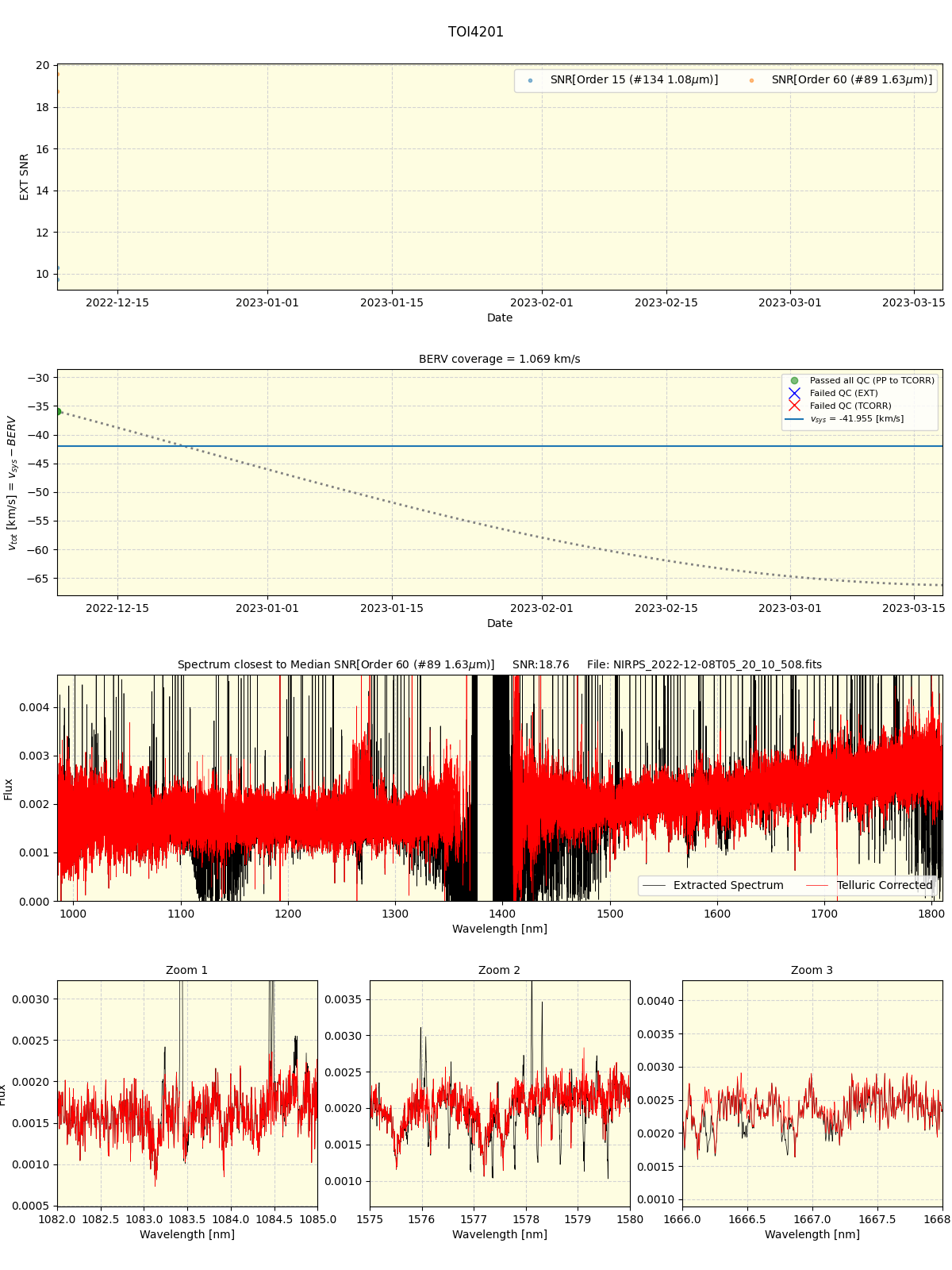Click the 1577 tick in Zoom 2
Screen dimensions: 952x1270
click(474, 1220)
